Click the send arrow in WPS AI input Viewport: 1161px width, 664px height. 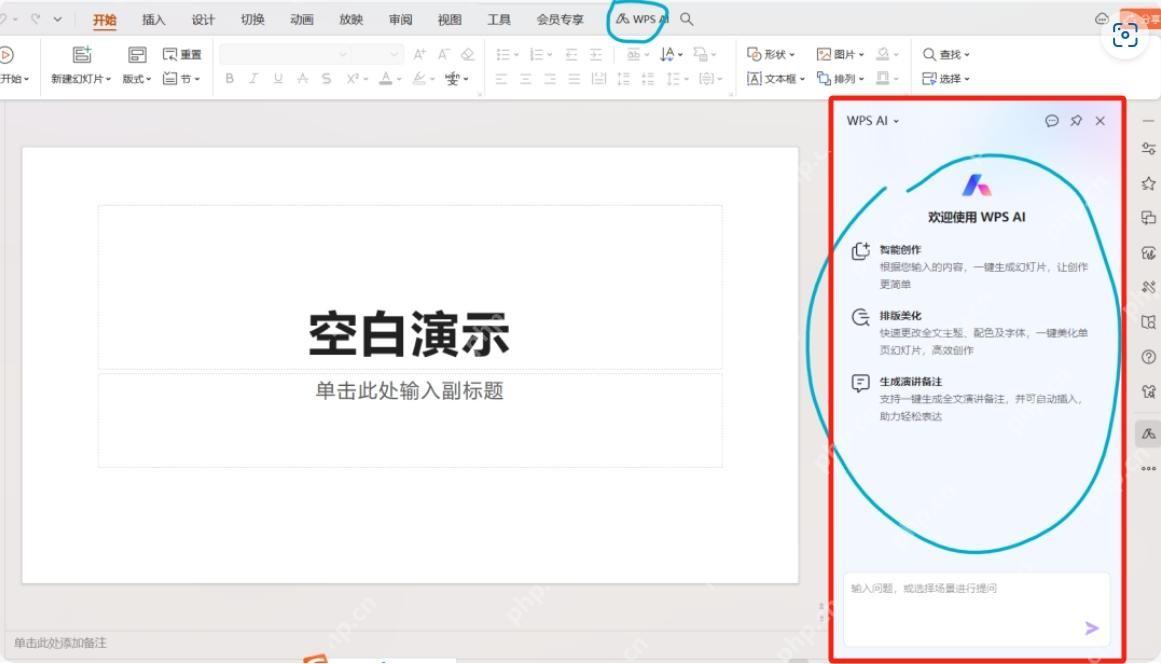click(x=1091, y=628)
